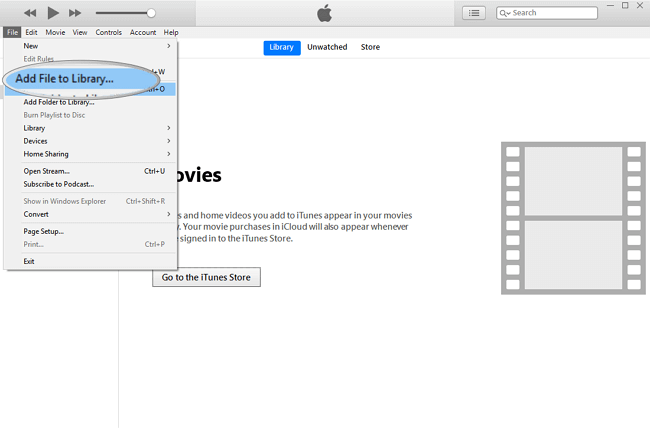Switch to the Unwatched tab
The image size is (650, 428).
[x=327, y=47]
